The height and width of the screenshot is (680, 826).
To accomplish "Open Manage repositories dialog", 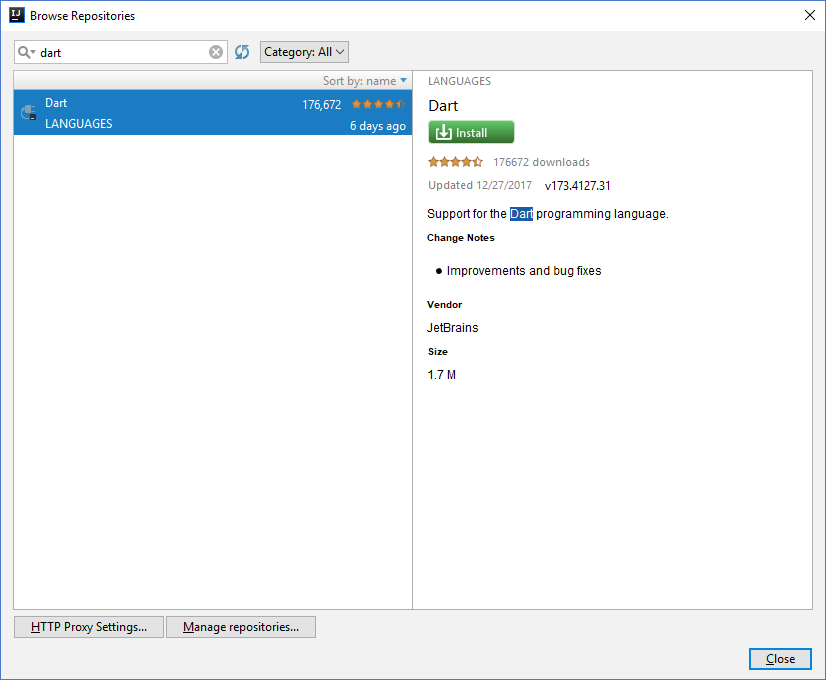I will point(241,627).
